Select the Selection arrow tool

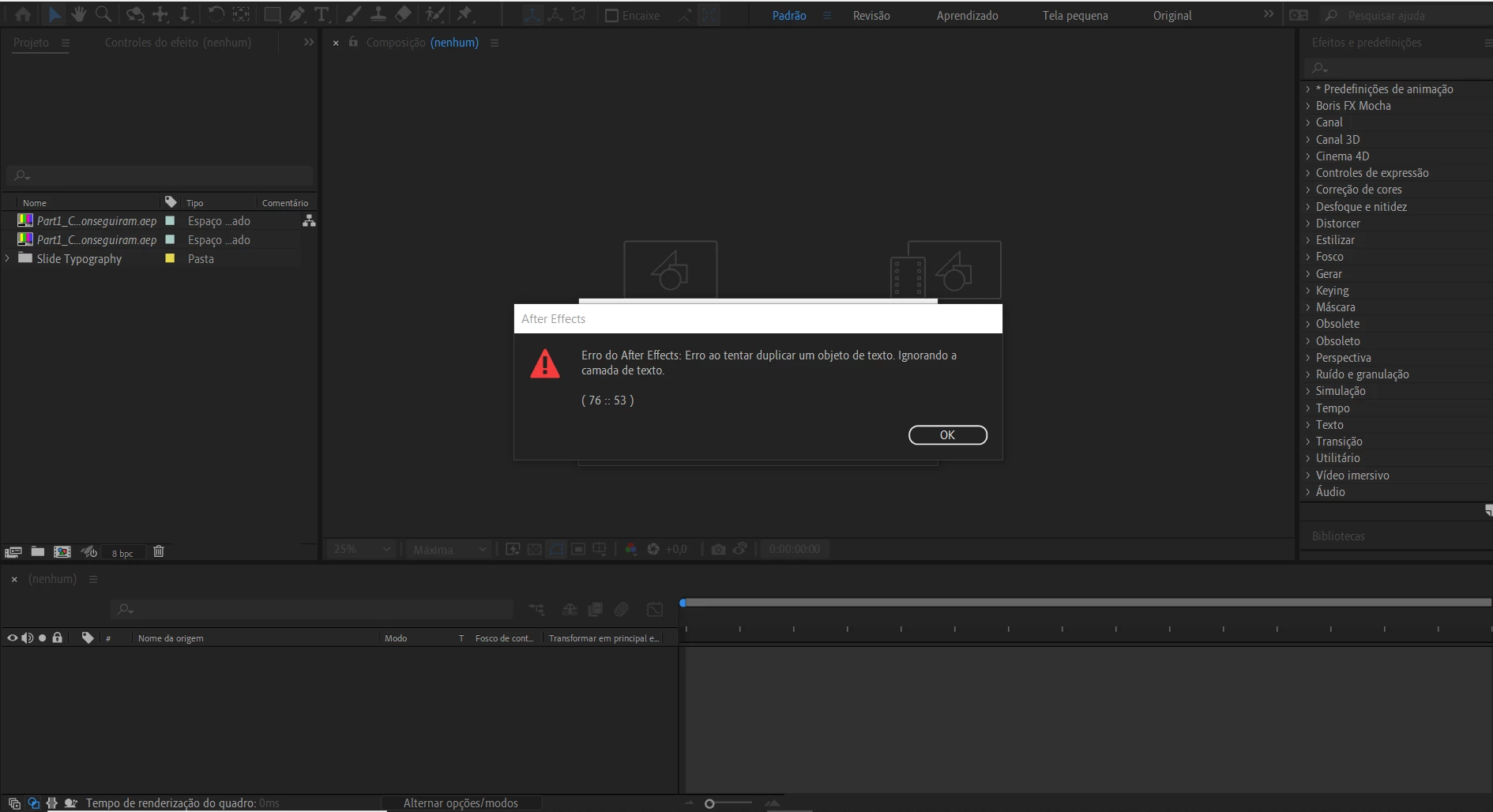55,14
